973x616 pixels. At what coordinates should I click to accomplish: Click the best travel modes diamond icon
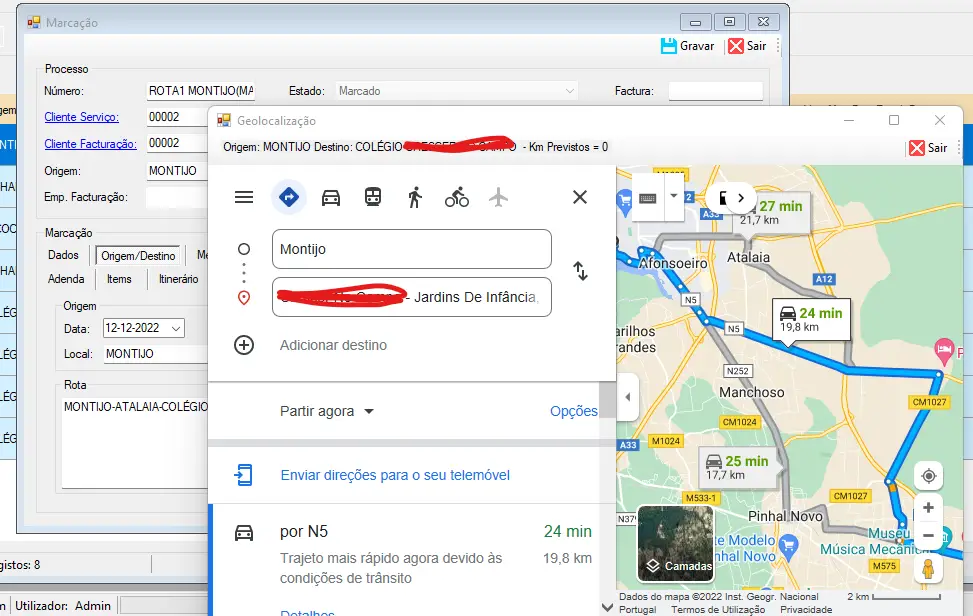coord(289,197)
